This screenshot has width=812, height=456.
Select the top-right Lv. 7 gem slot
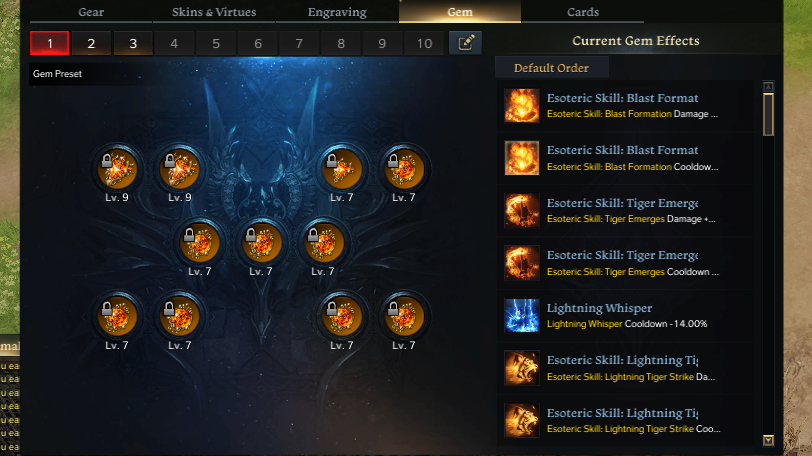click(404, 169)
